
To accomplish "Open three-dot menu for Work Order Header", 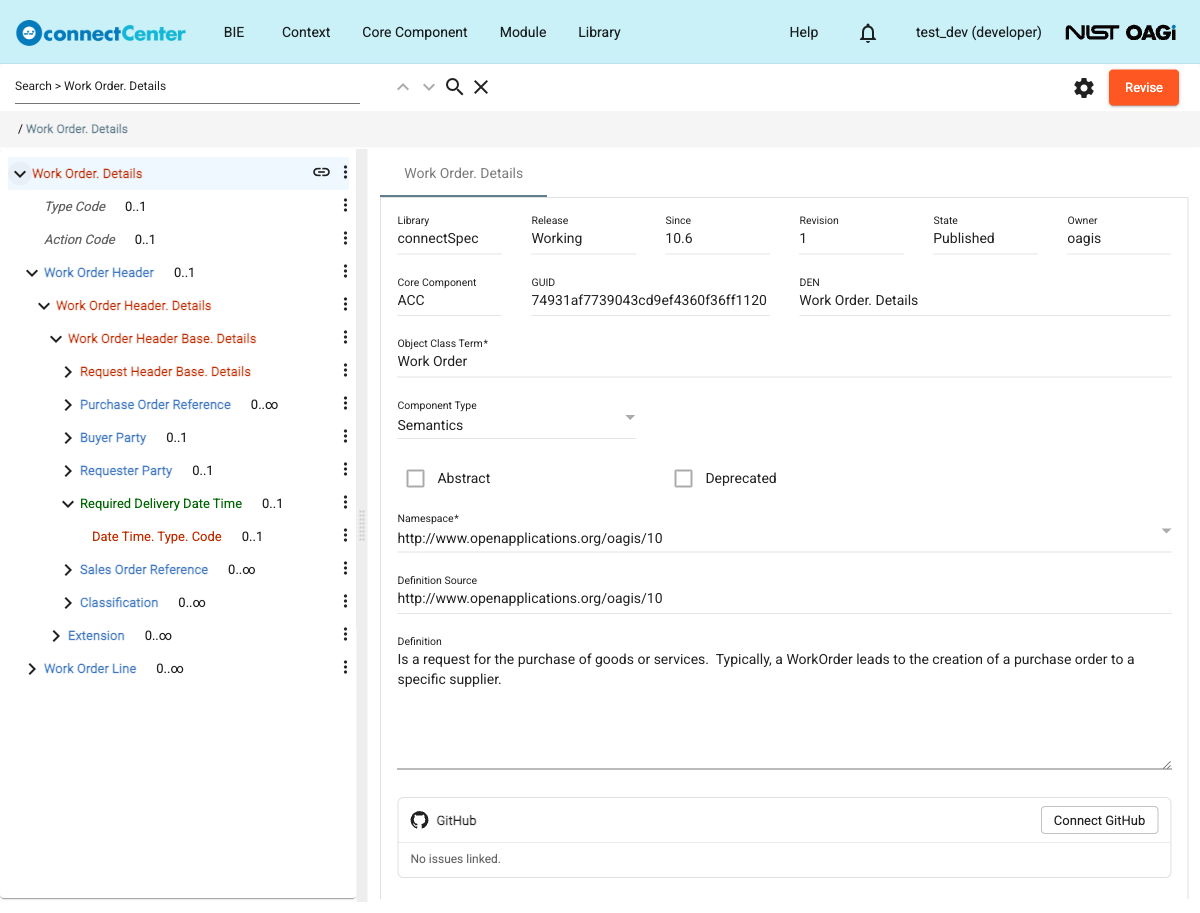I will [345, 271].
